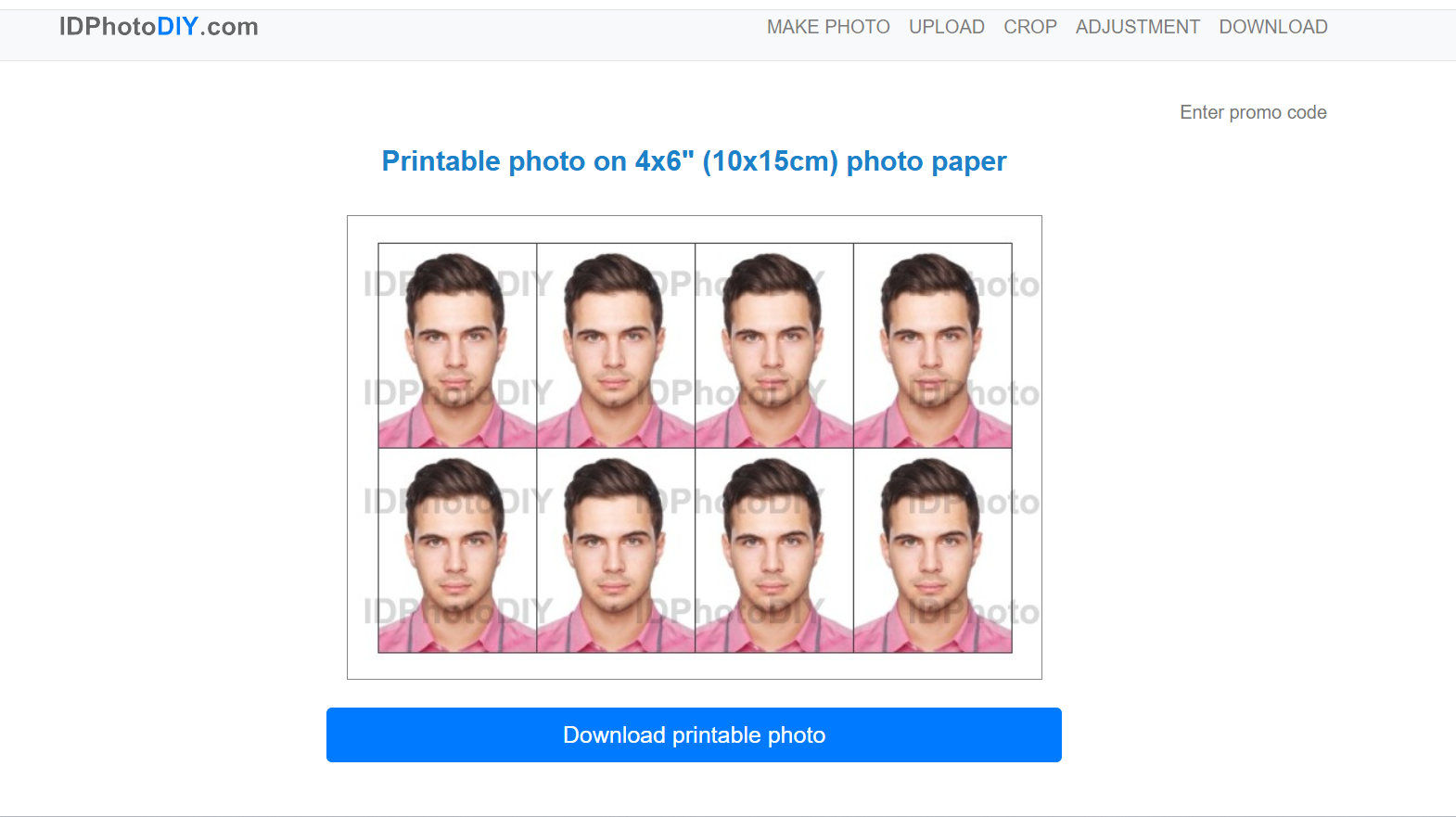The image size is (1456, 817).
Task: Select the top-left ID photo in the sheet
Action: (x=457, y=345)
